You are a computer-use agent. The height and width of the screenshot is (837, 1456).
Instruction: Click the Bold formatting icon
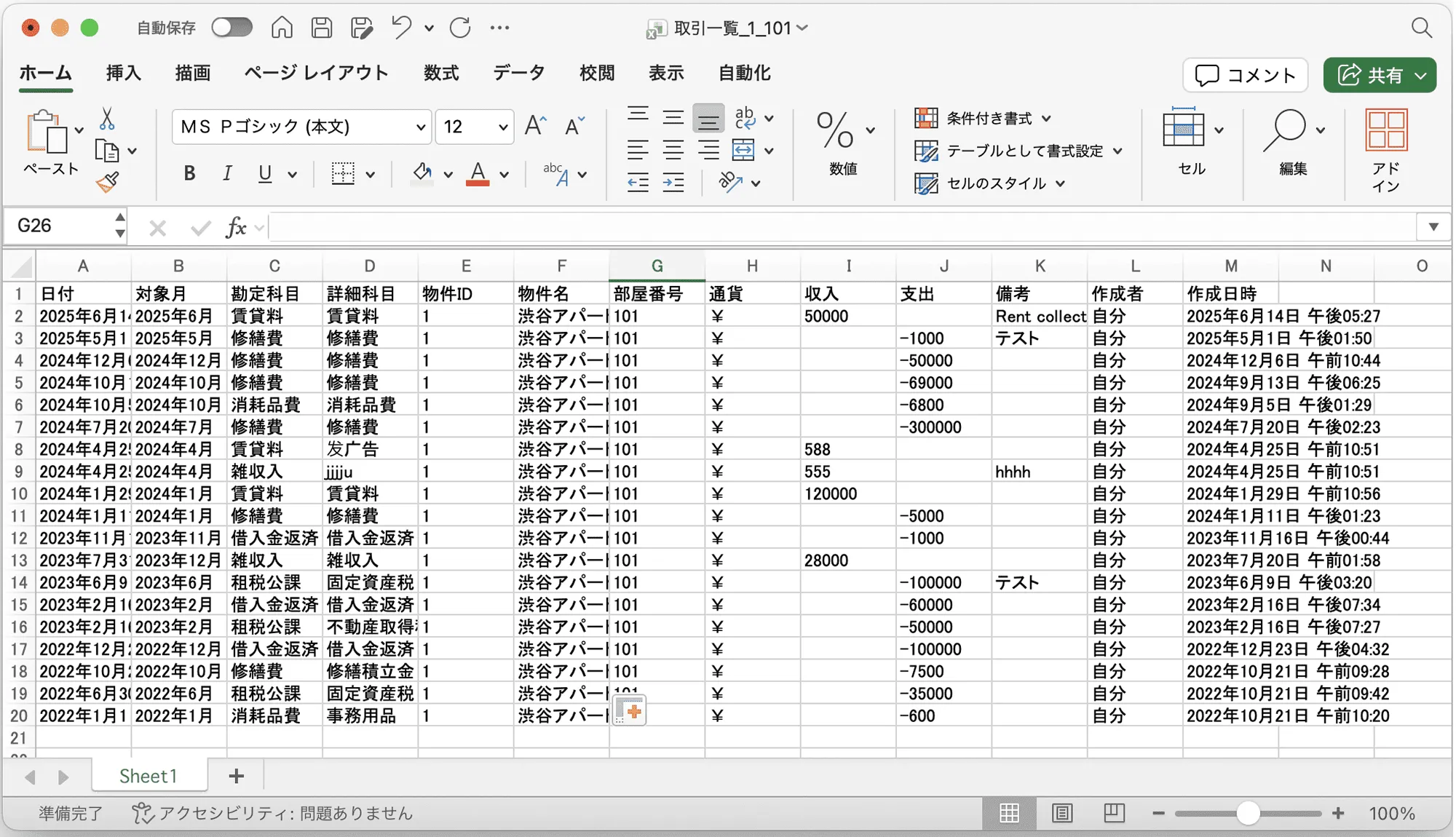pyautogui.click(x=189, y=173)
